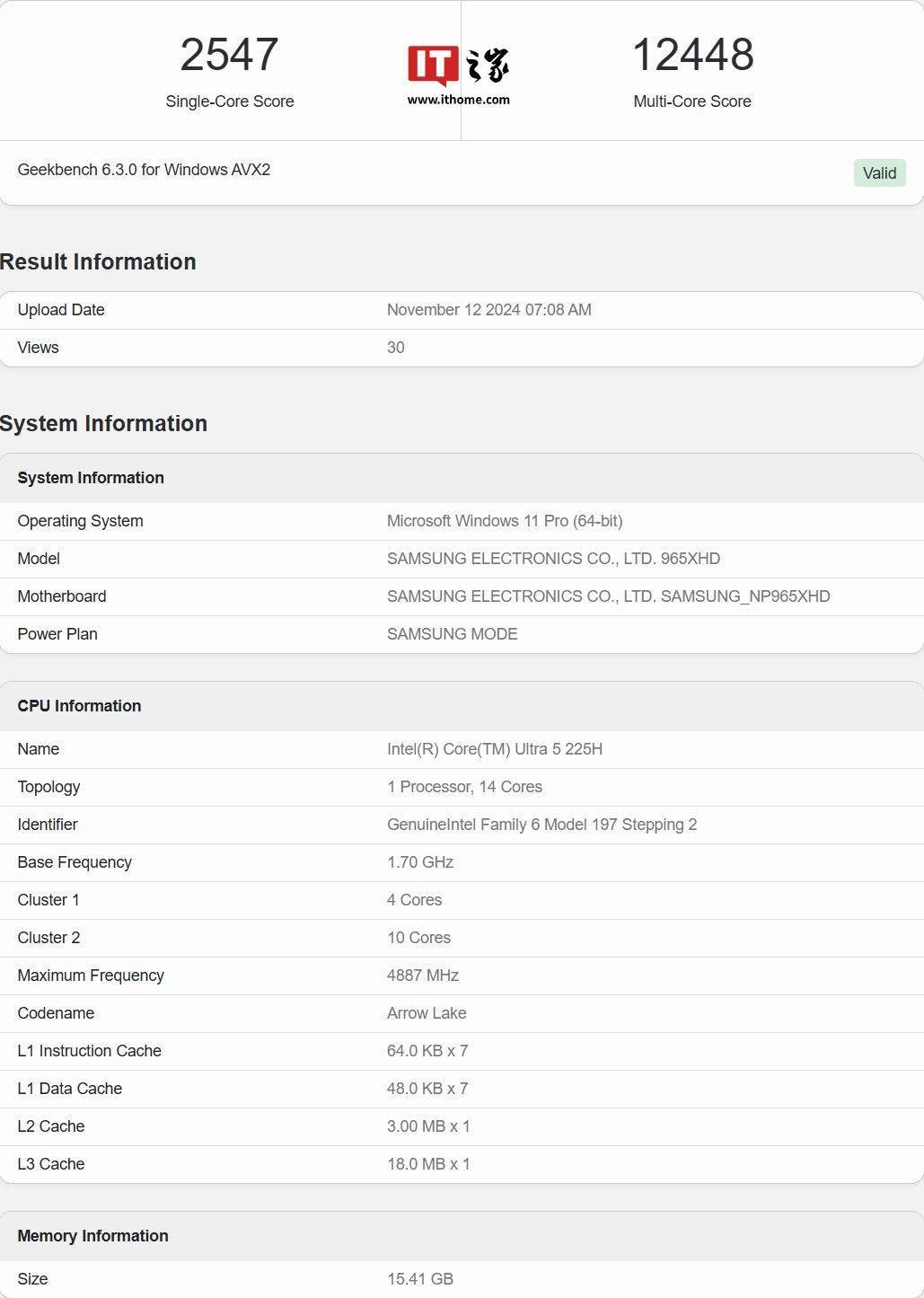Click the Single-Core Score label
Screen dimensions: 924x1298
coord(230,102)
